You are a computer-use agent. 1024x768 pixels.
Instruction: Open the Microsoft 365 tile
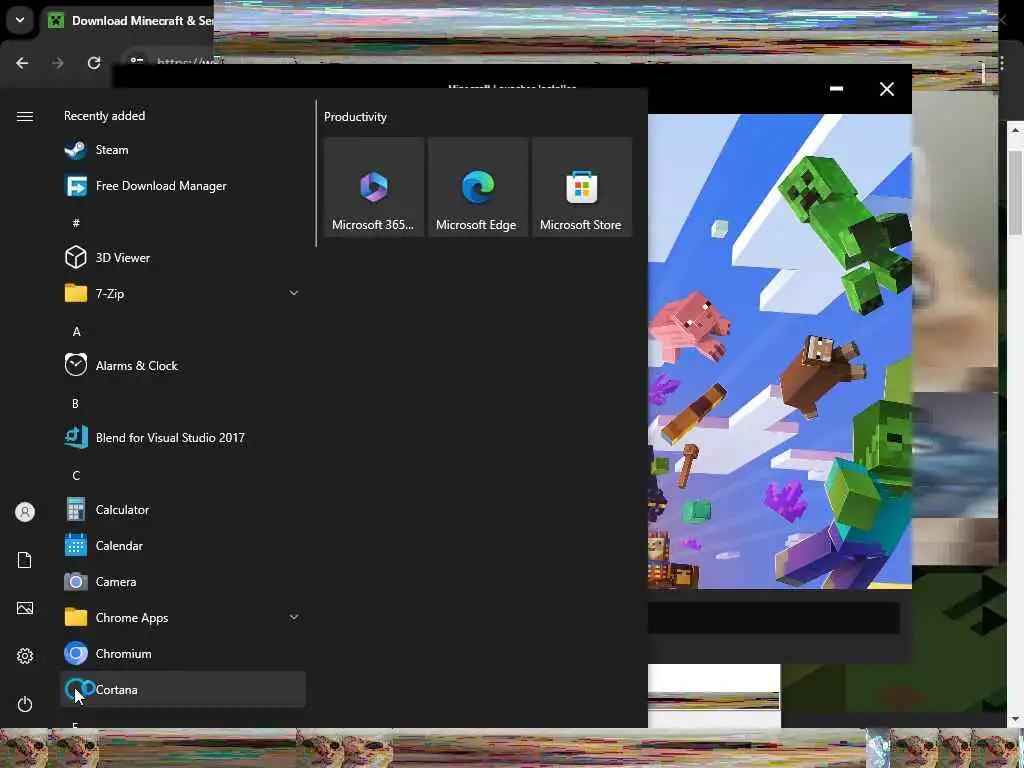(374, 187)
